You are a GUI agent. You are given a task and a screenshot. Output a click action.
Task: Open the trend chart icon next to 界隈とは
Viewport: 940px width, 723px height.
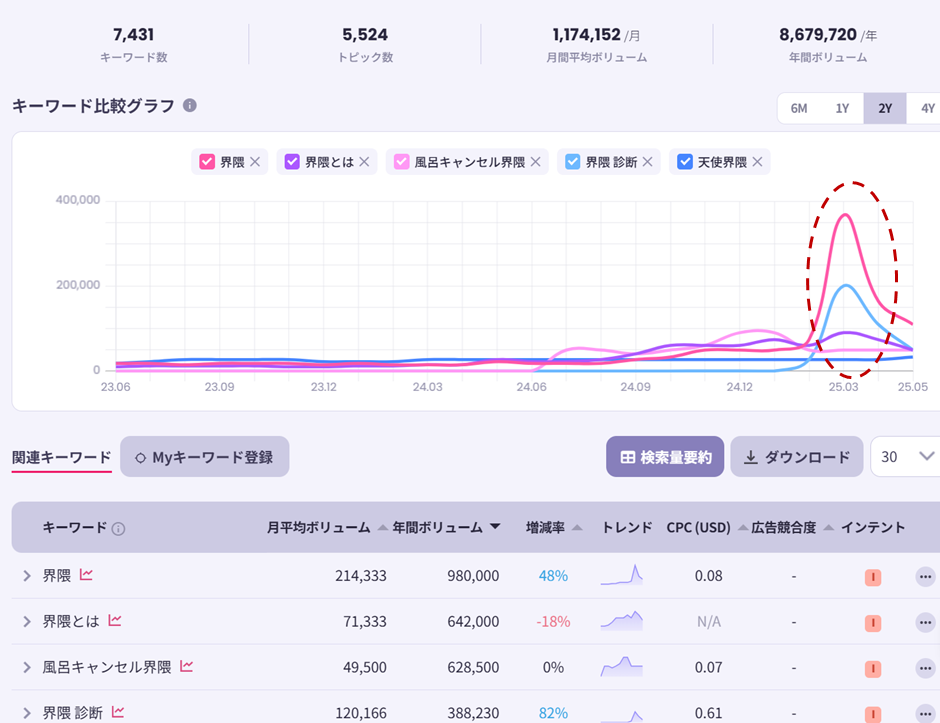(115, 620)
